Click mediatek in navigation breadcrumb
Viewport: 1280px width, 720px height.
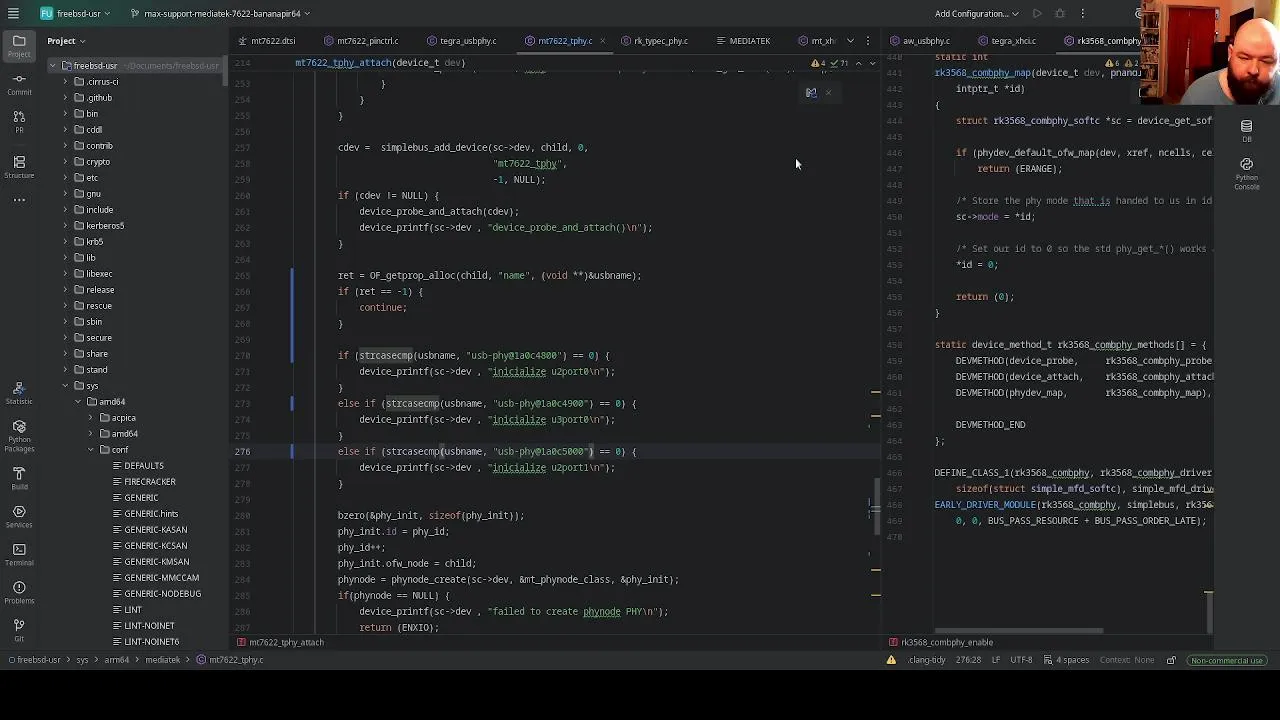pos(163,660)
